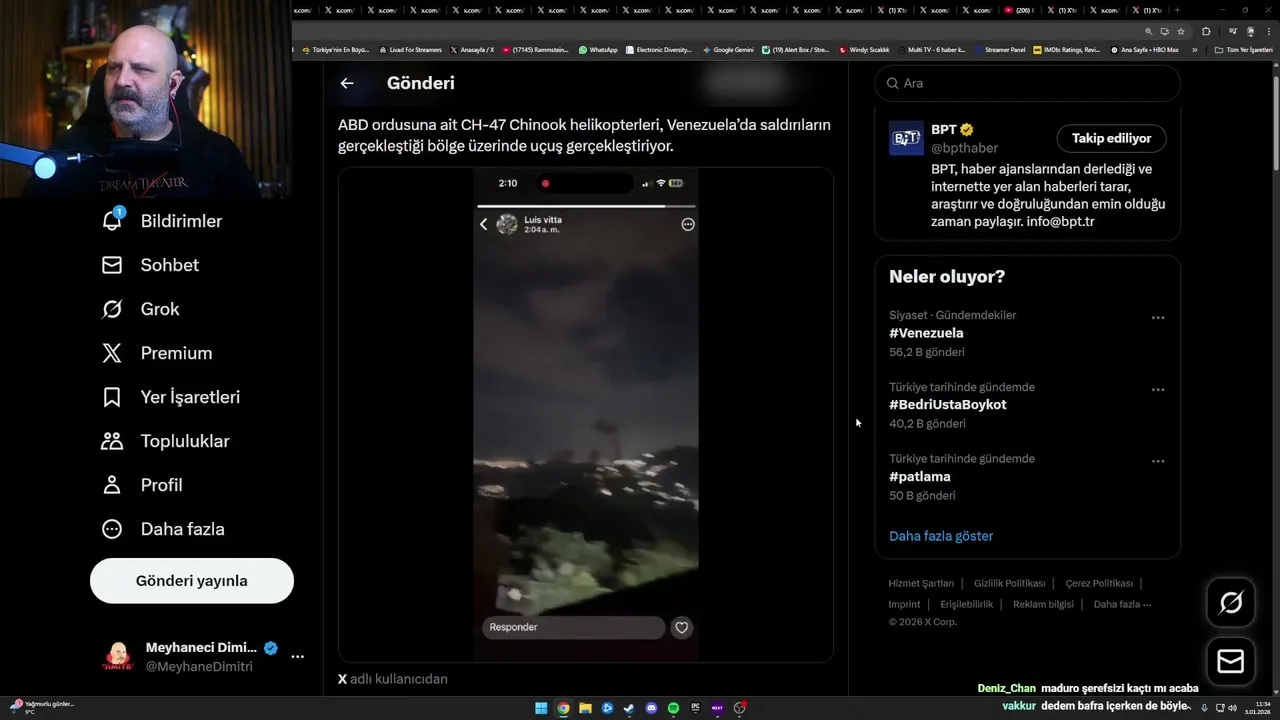The width and height of the screenshot is (1280, 720).
Task: Open Grok from the sidebar
Action: pyautogui.click(x=140, y=309)
